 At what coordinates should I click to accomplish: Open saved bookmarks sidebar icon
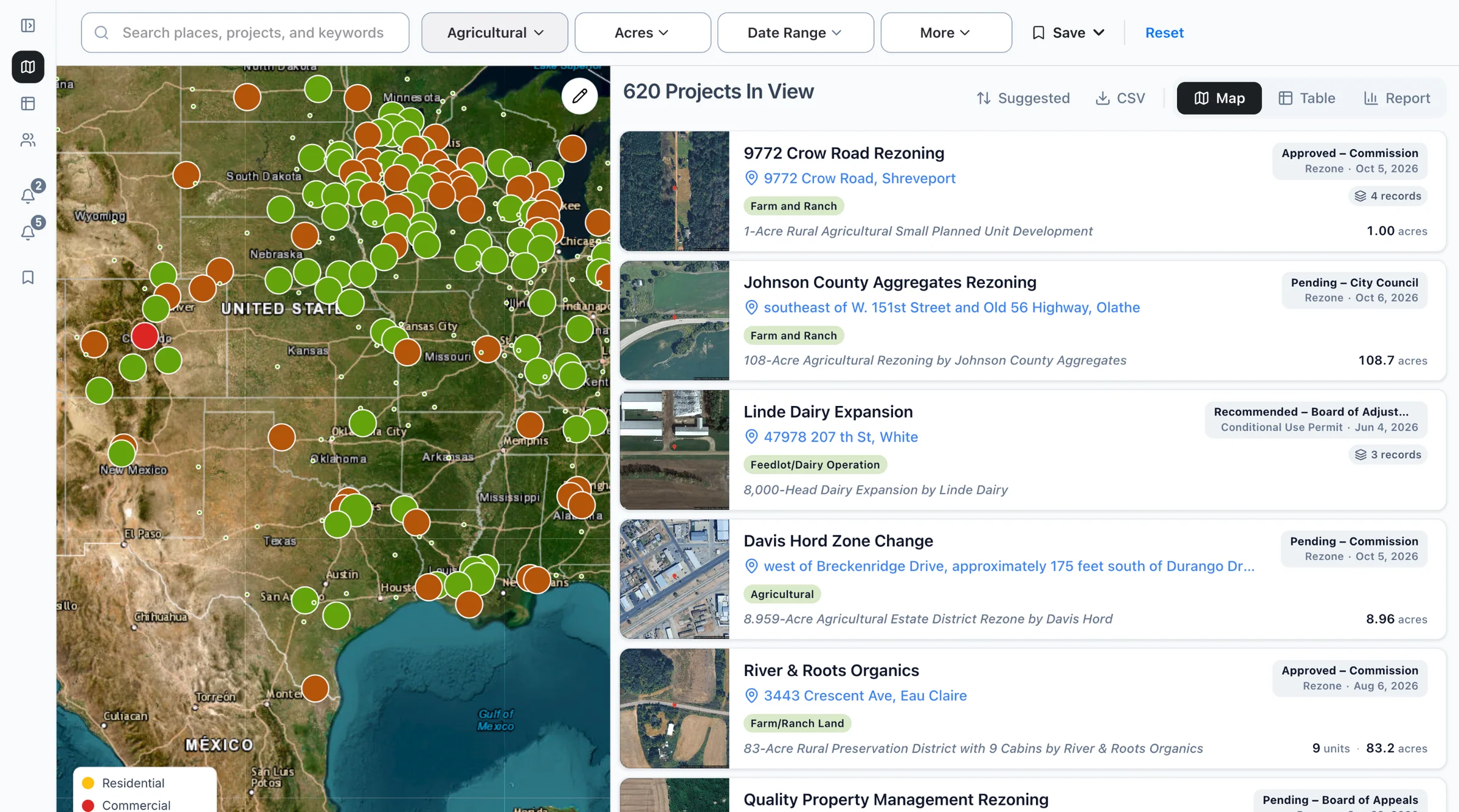tap(28, 277)
